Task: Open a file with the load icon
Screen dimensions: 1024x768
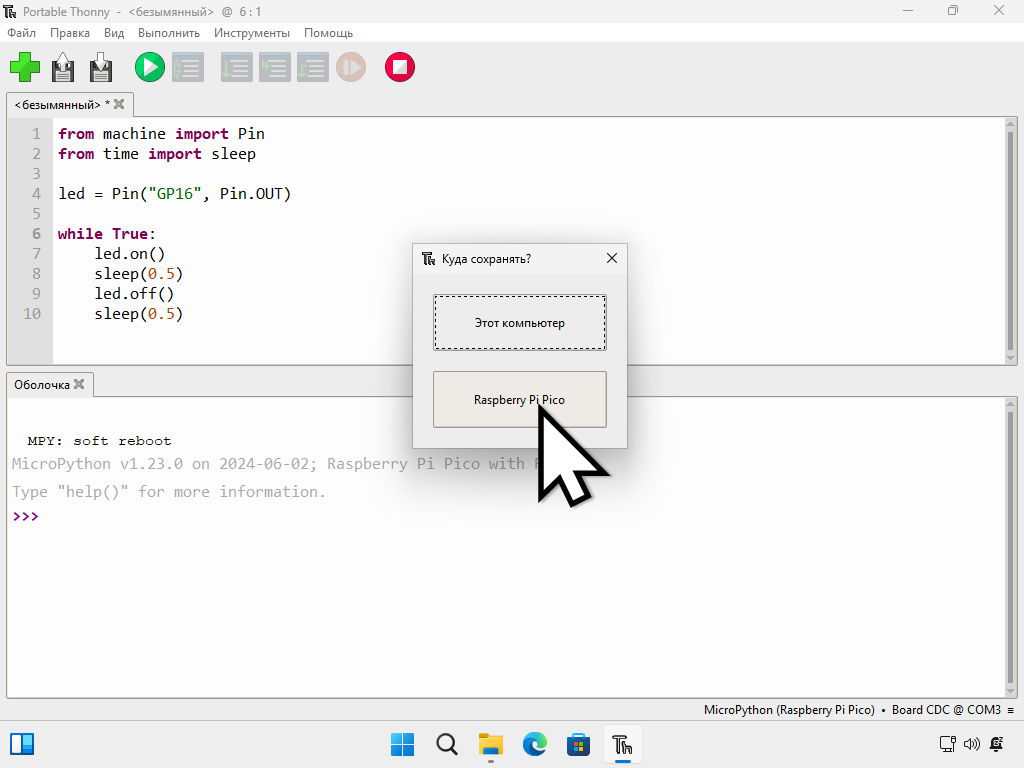Action: click(x=63, y=67)
